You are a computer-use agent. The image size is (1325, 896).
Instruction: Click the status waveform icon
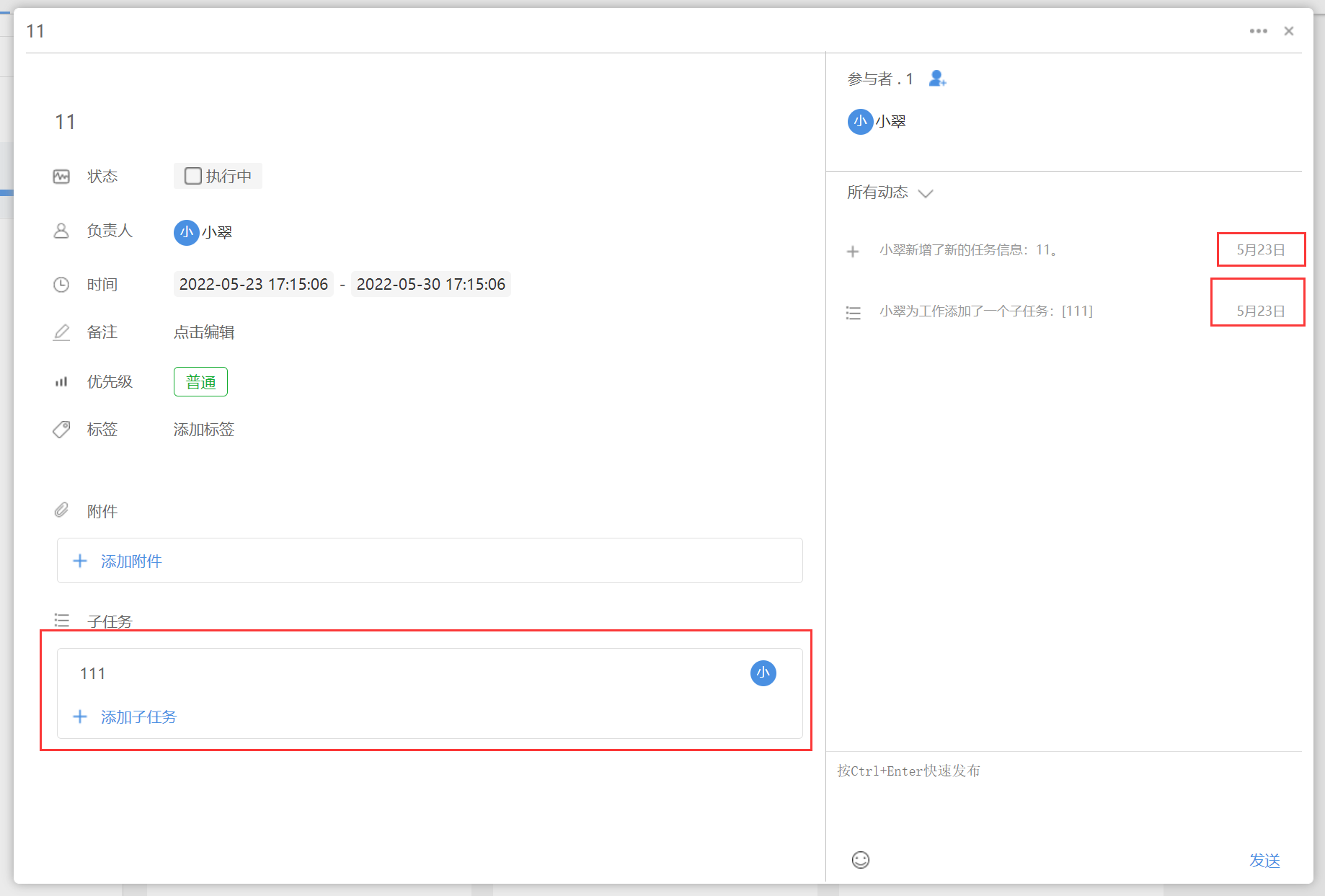tap(61, 177)
